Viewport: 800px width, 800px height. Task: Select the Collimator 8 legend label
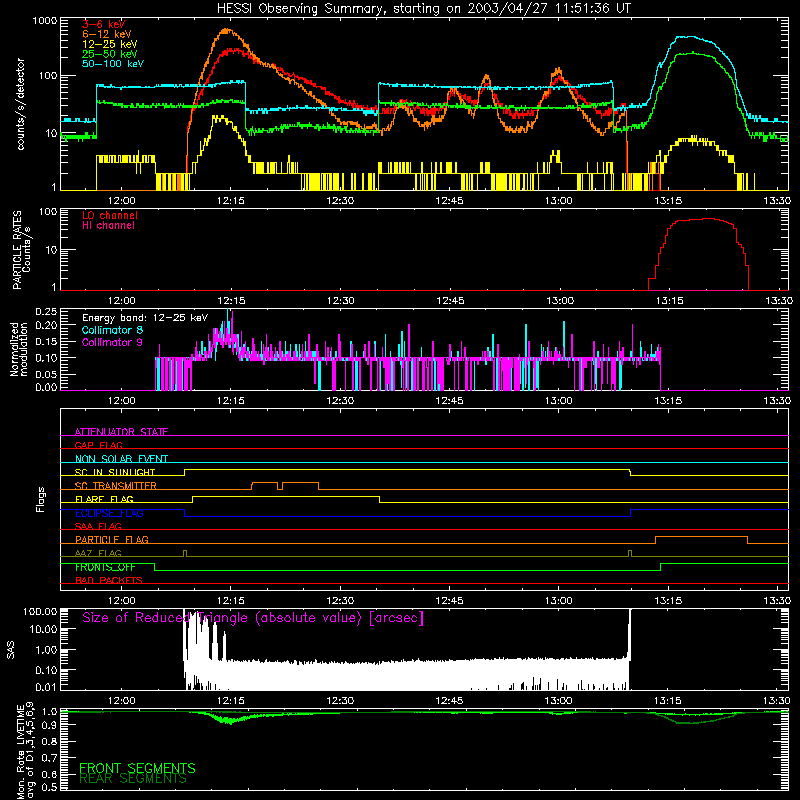coord(112,330)
